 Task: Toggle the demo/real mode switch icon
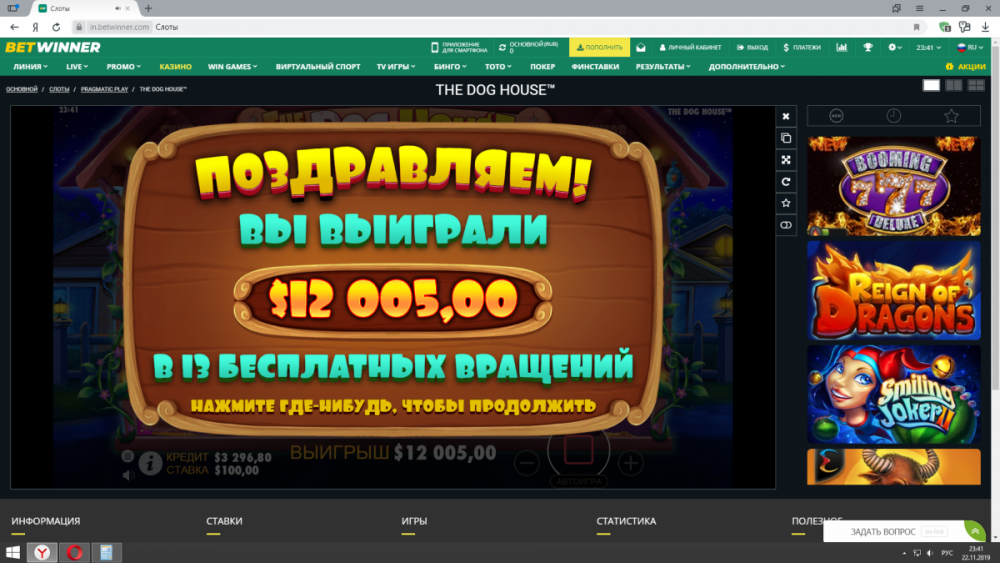[x=786, y=224]
